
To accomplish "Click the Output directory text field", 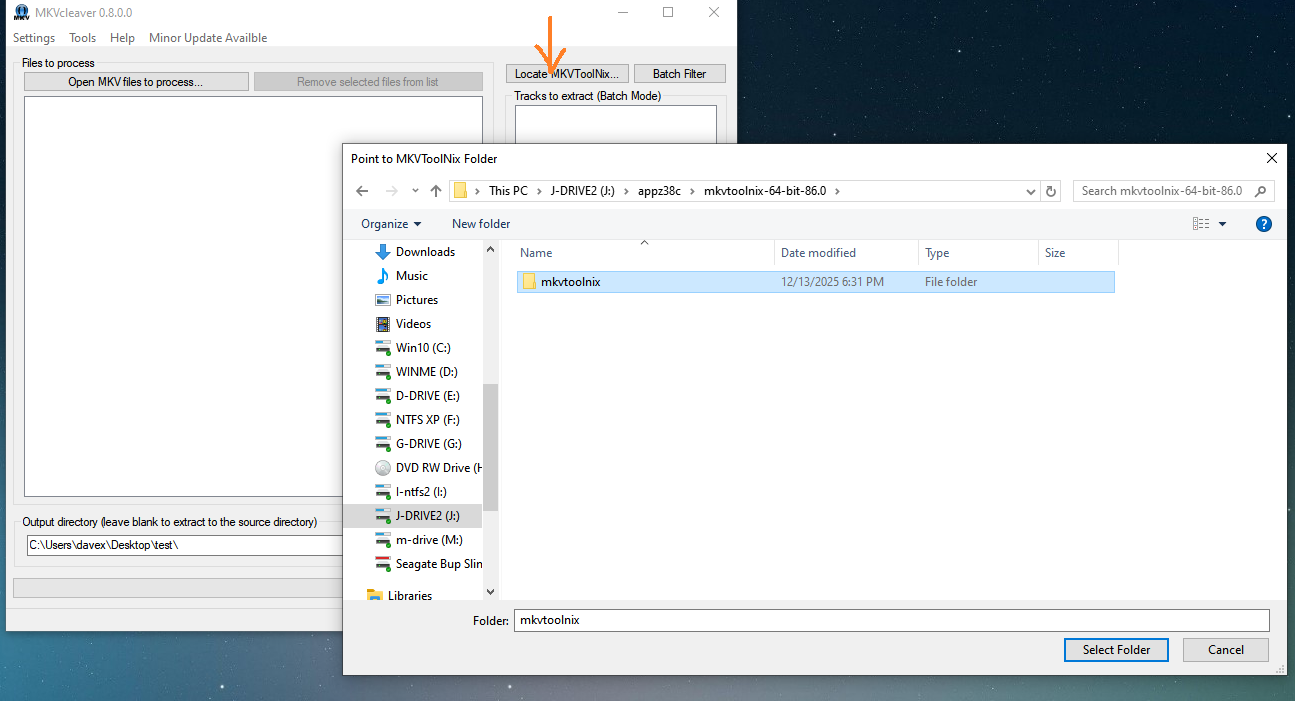I will click(185, 546).
